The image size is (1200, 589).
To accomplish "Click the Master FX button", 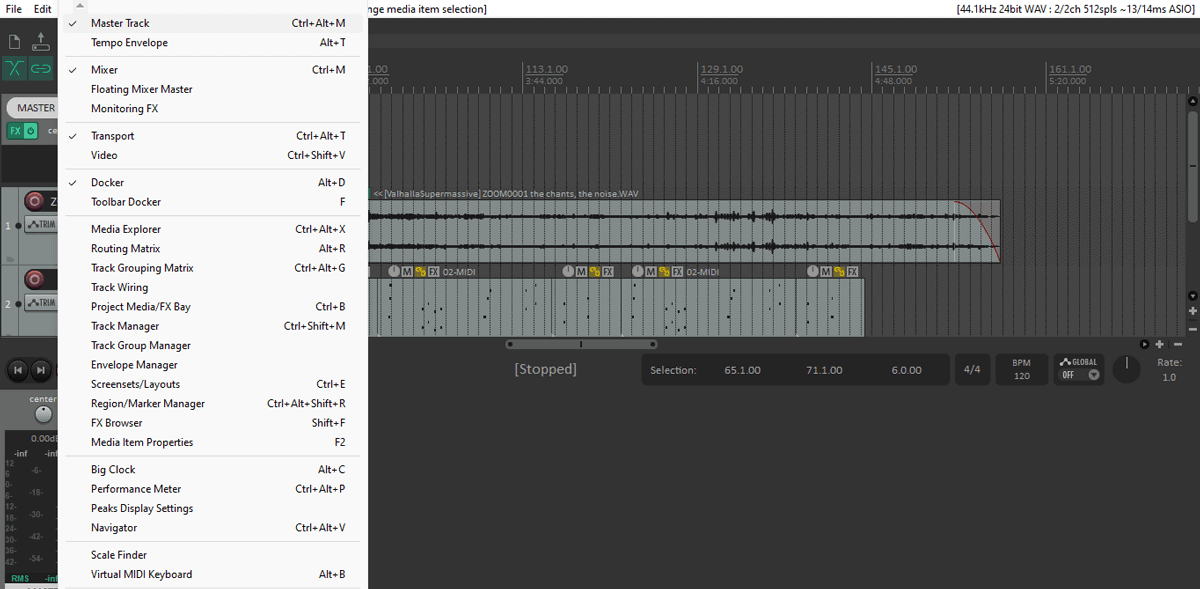I will point(15,131).
